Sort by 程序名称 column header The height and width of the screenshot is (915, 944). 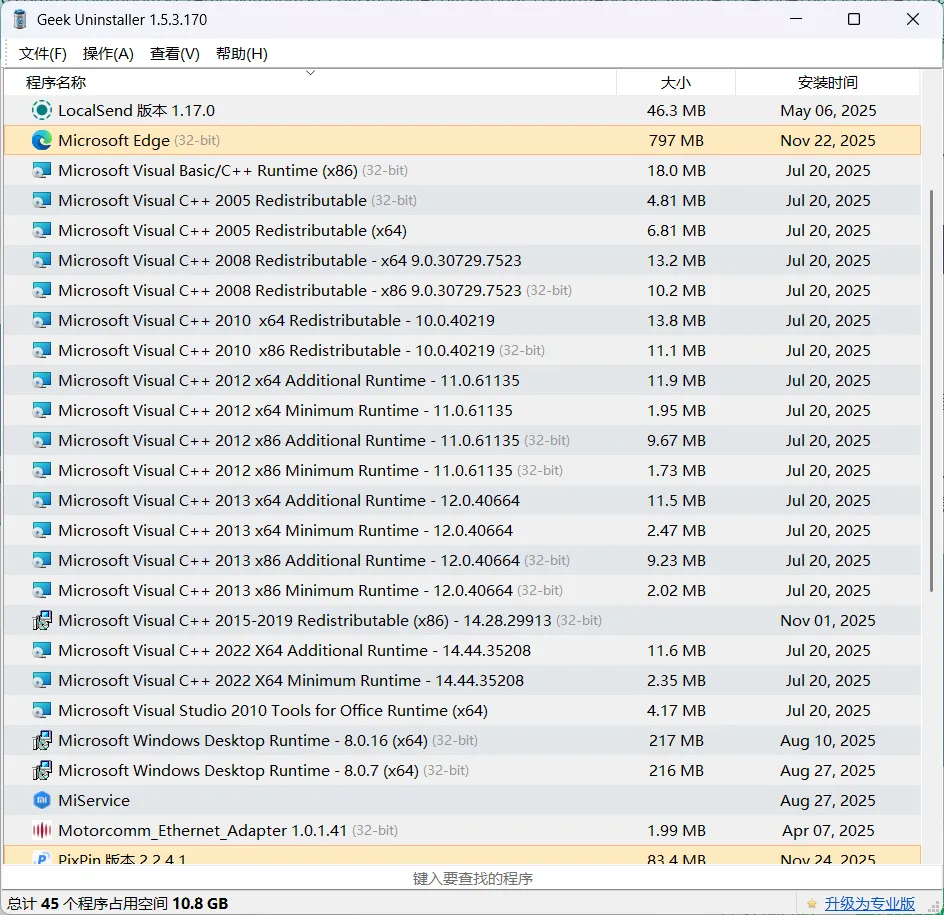click(310, 82)
